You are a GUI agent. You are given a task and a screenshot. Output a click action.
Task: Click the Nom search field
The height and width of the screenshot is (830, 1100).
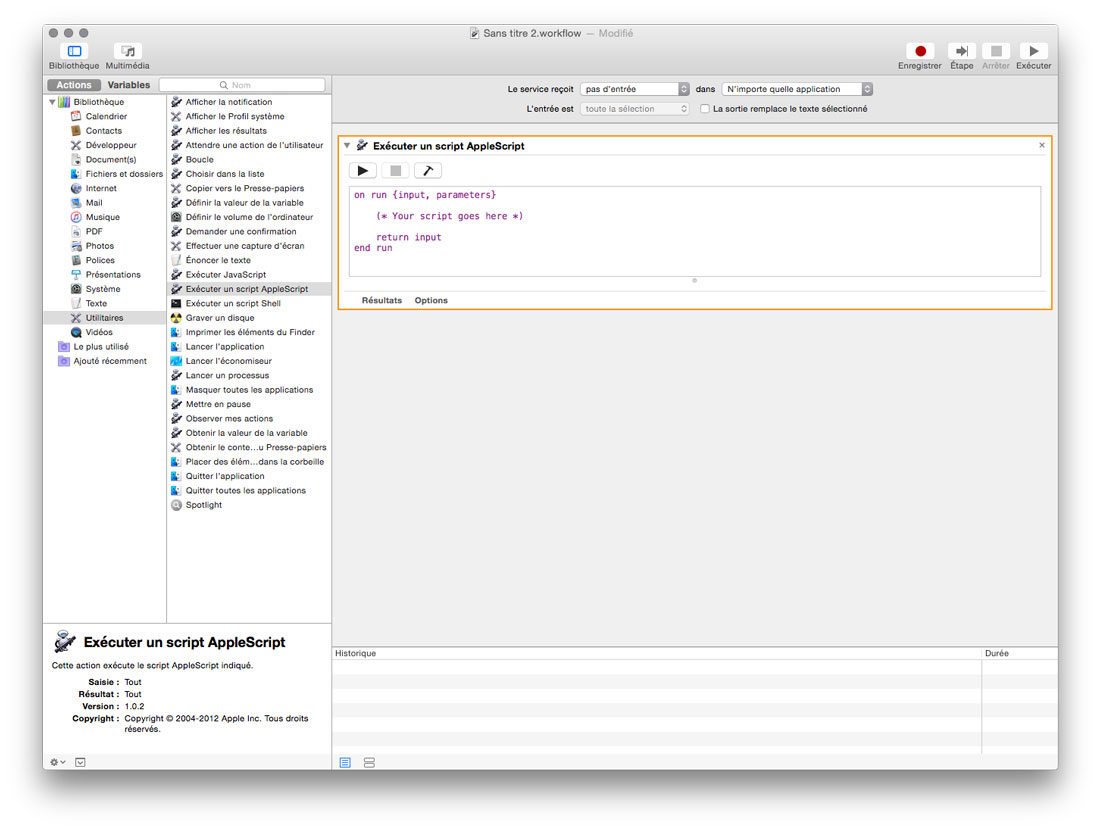tap(242, 85)
